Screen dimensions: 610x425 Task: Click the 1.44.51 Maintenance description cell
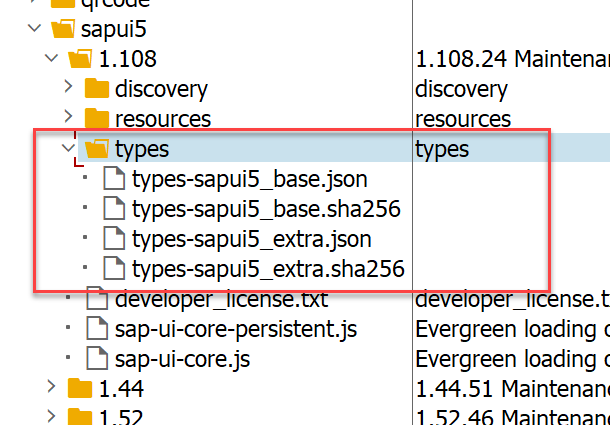point(512,388)
